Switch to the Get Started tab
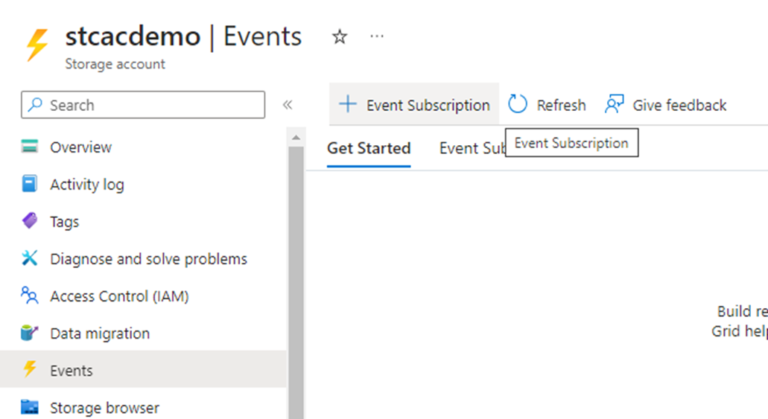 [369, 148]
